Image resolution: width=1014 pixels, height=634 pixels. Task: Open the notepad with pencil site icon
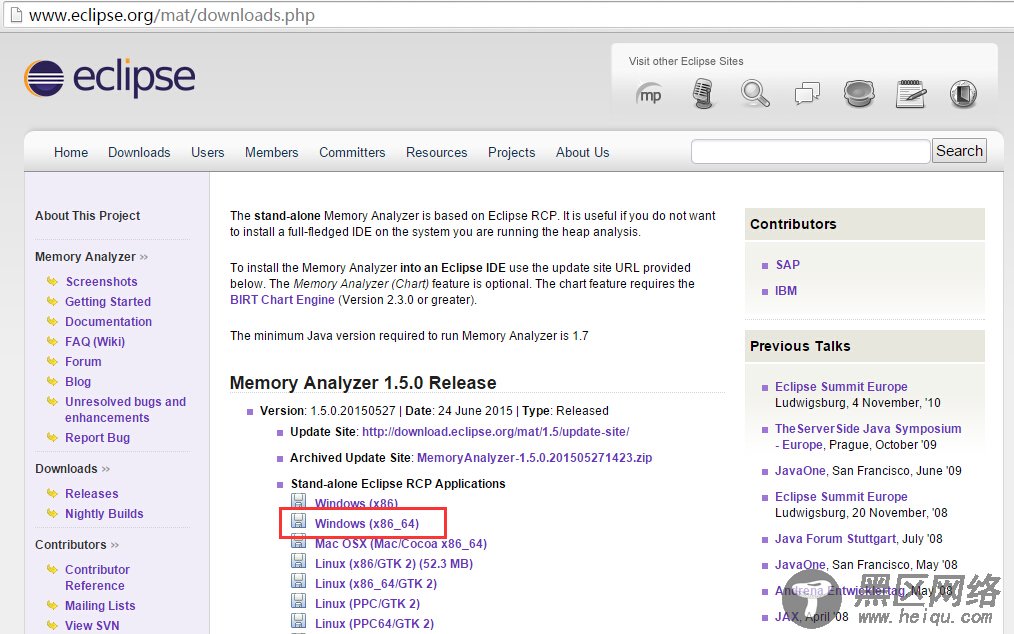pos(911,94)
